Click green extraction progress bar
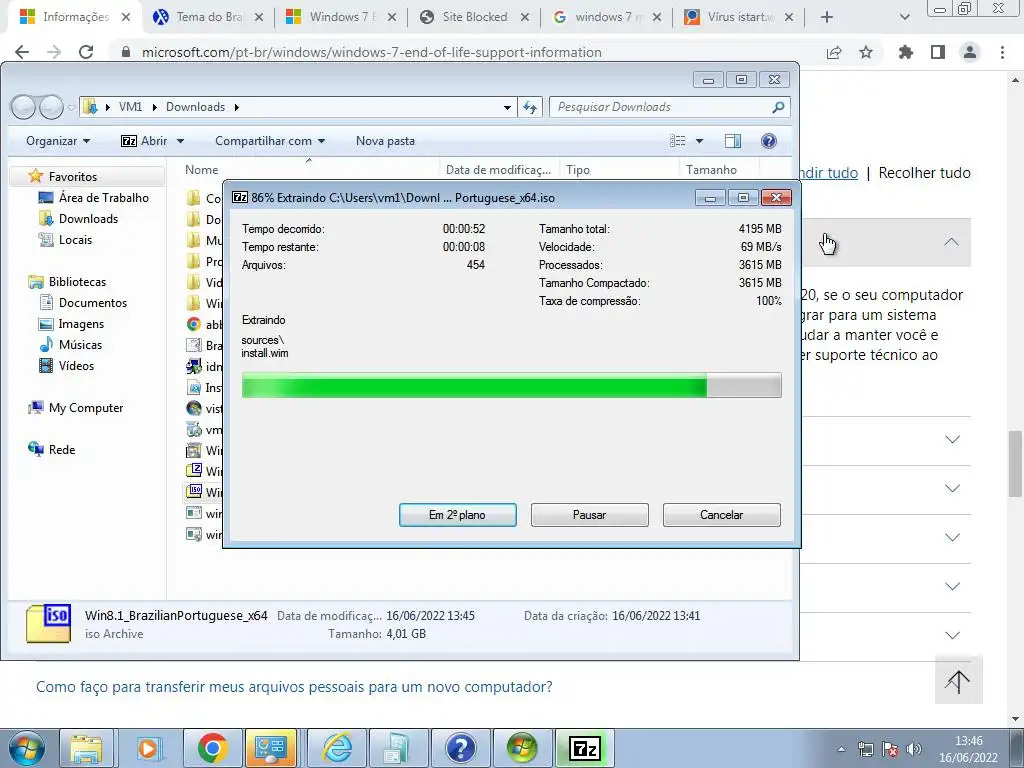This screenshot has height=768, width=1024. point(511,385)
